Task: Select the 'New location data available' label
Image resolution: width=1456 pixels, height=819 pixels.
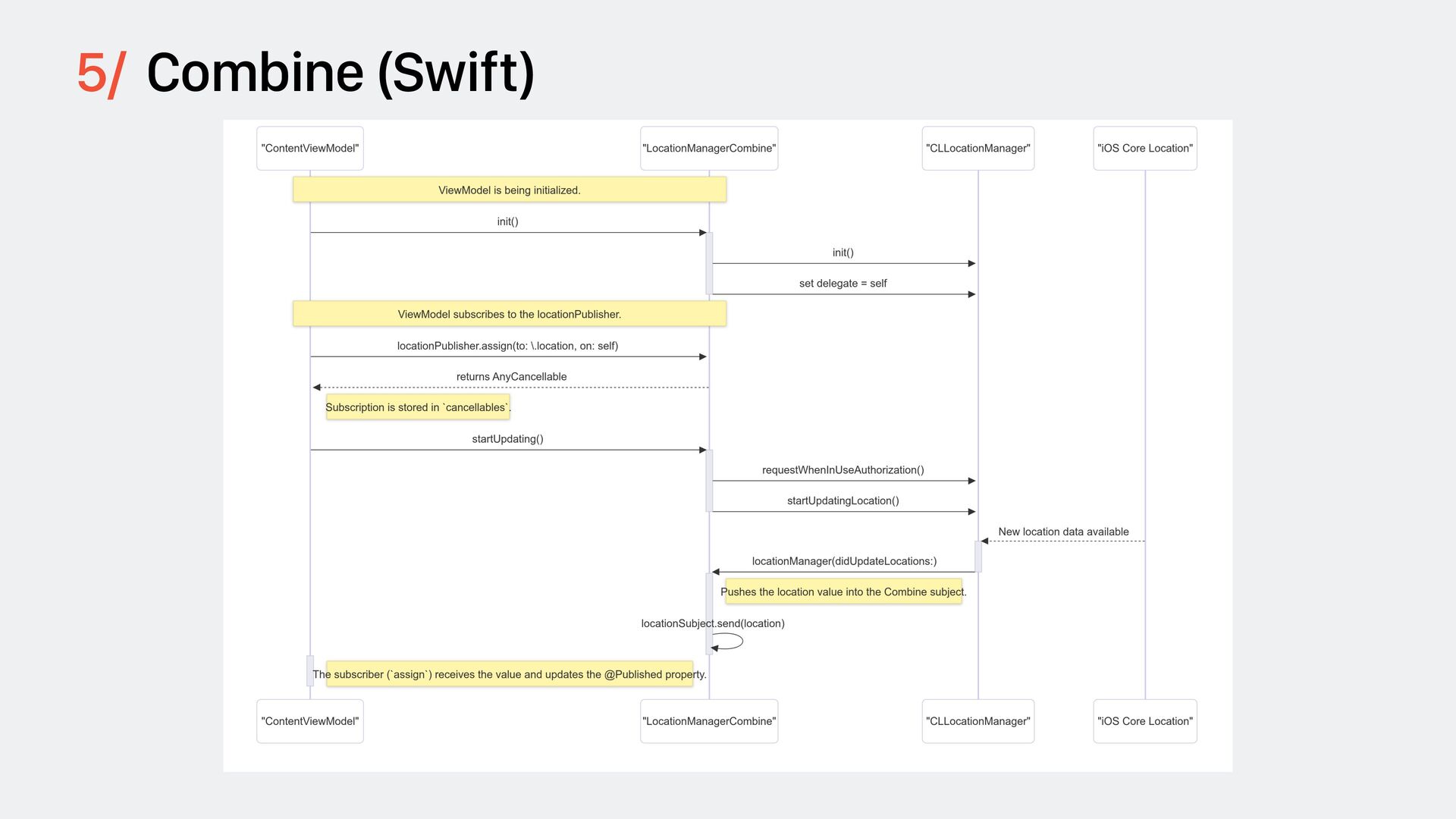Action: [x=1063, y=532]
